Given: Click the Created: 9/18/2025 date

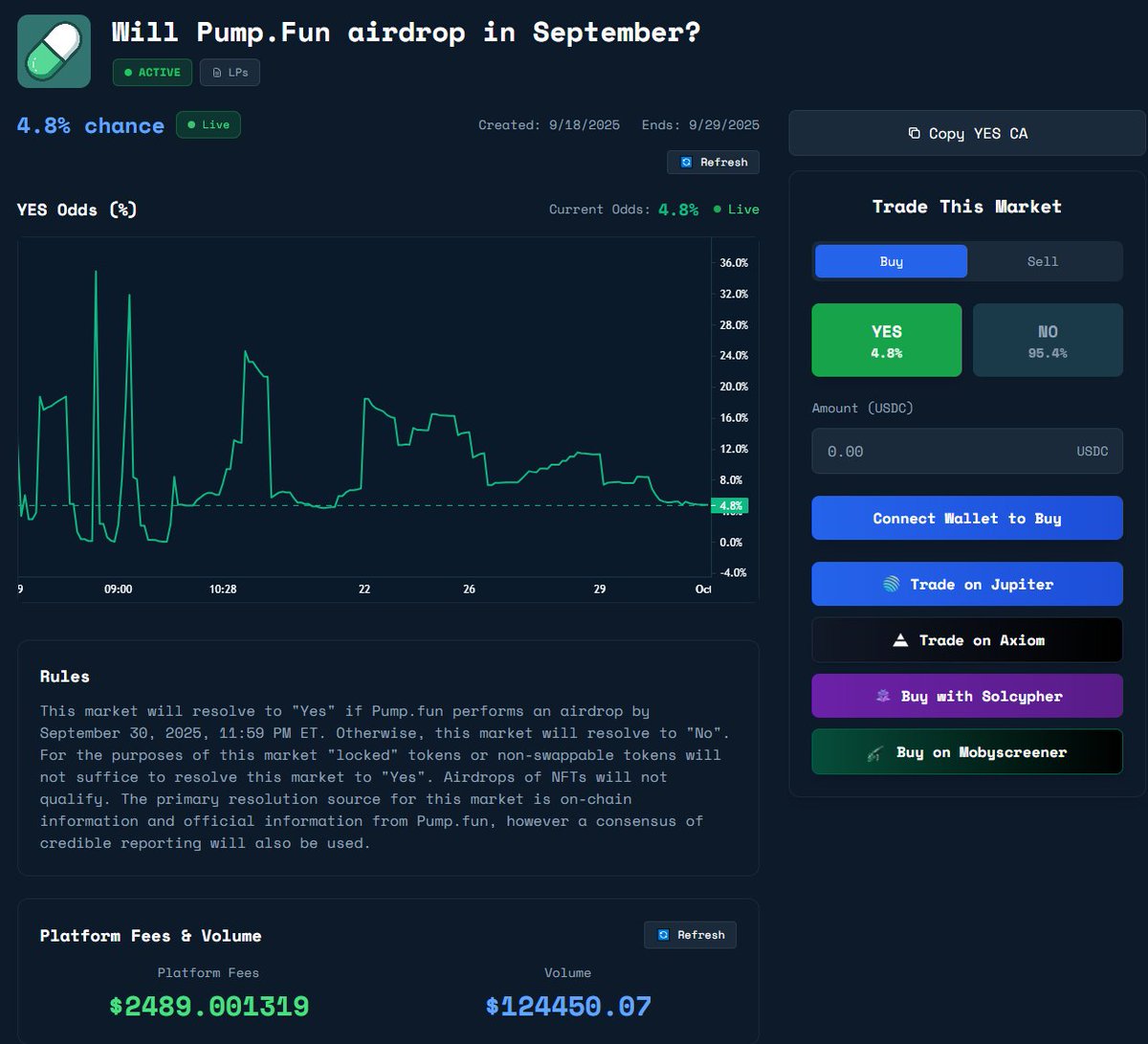Looking at the screenshot, I should coord(549,124).
